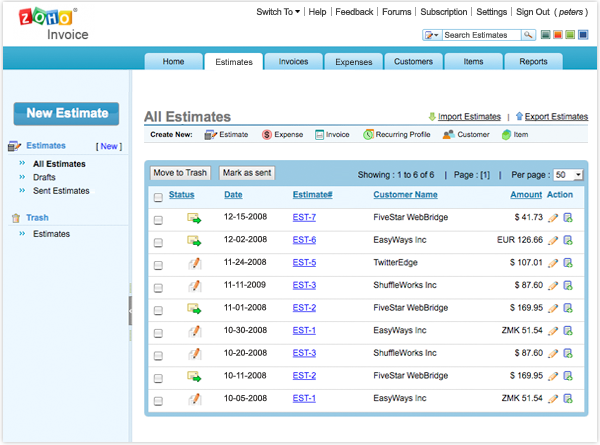600x445 pixels.
Task: Open the Reports tab
Action: click(x=533, y=62)
